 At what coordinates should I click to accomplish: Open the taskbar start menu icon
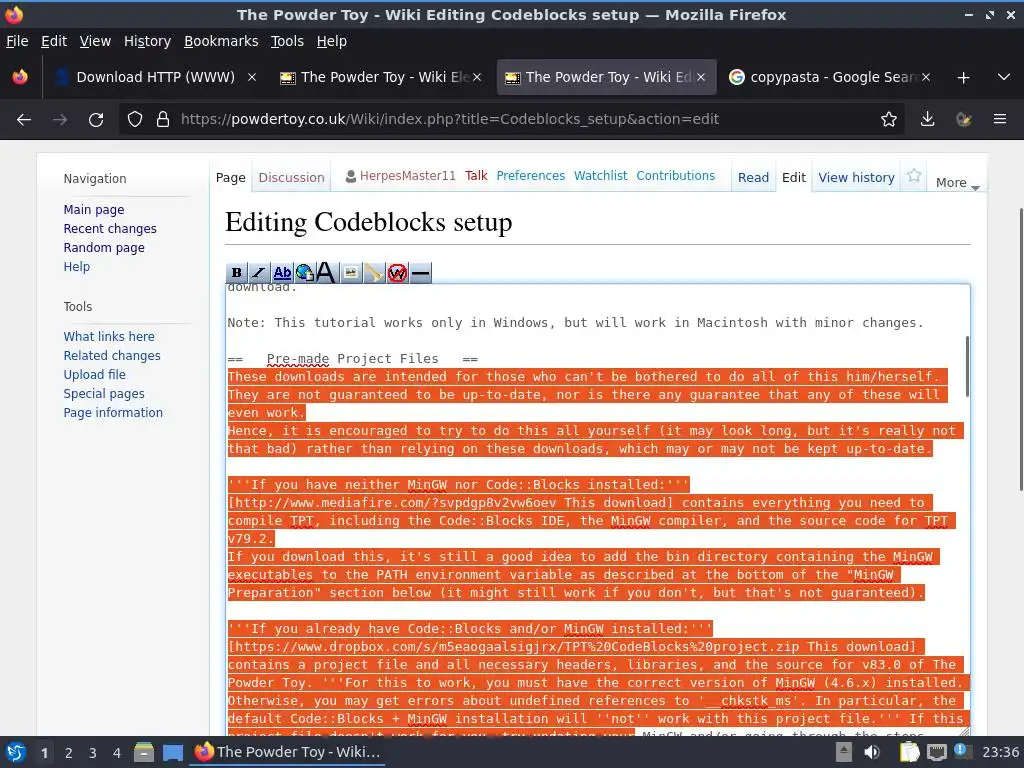[x=15, y=752]
